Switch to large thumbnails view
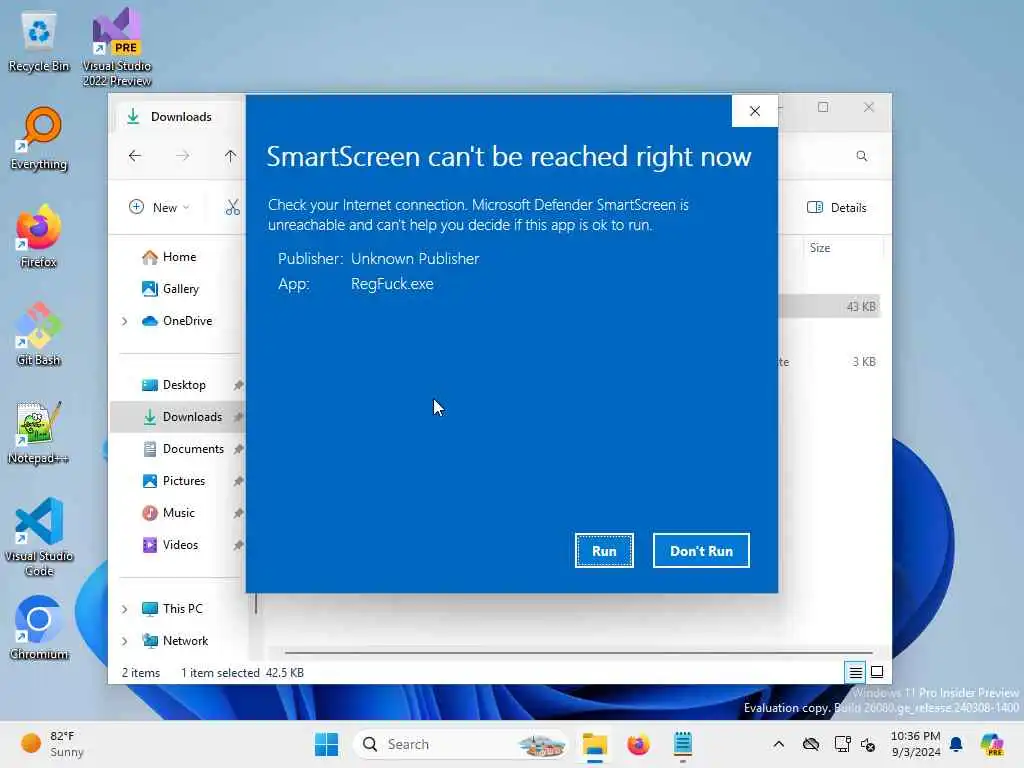1024x768 pixels. click(877, 672)
